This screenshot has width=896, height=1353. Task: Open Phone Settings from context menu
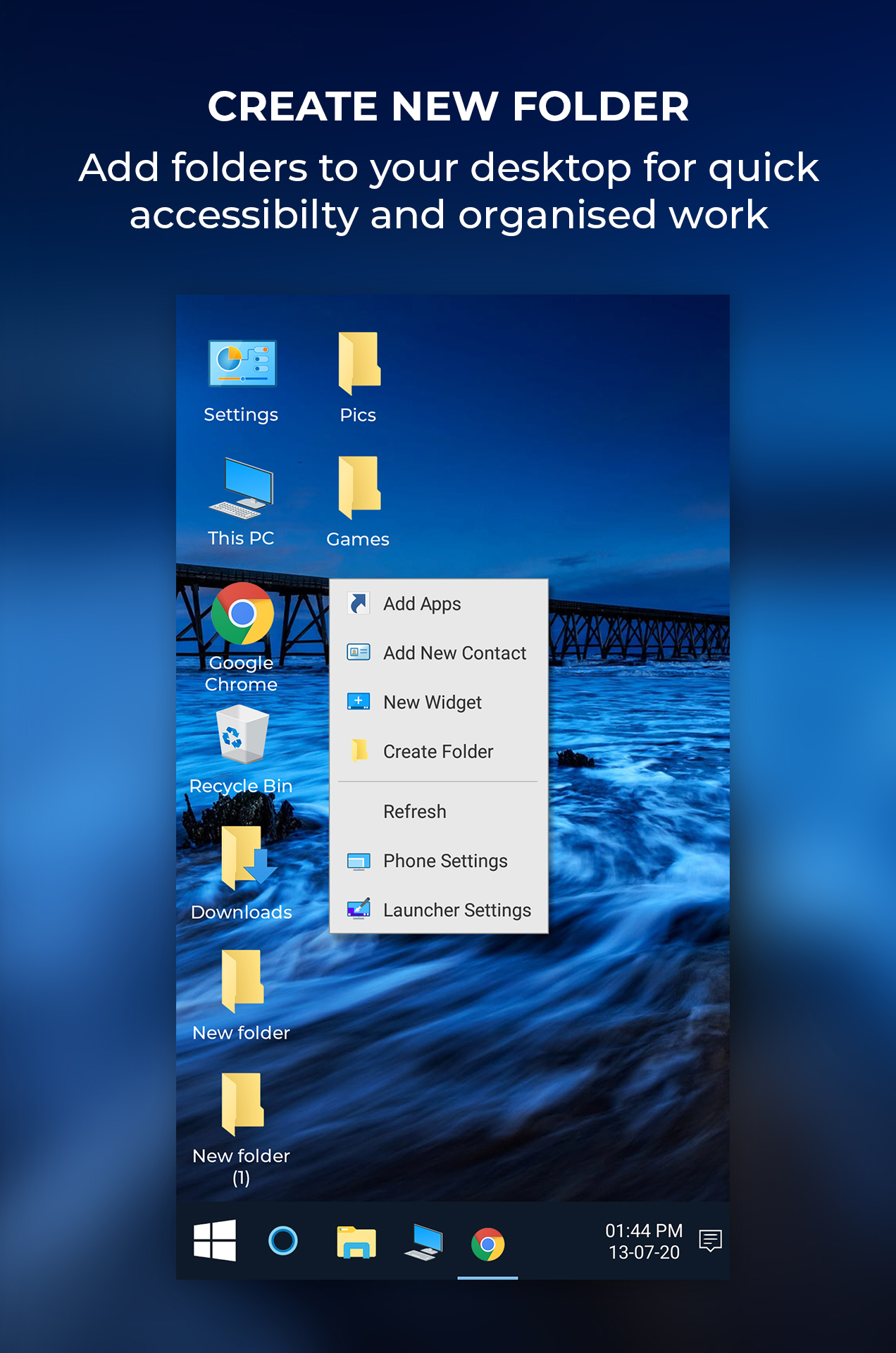[x=445, y=861]
